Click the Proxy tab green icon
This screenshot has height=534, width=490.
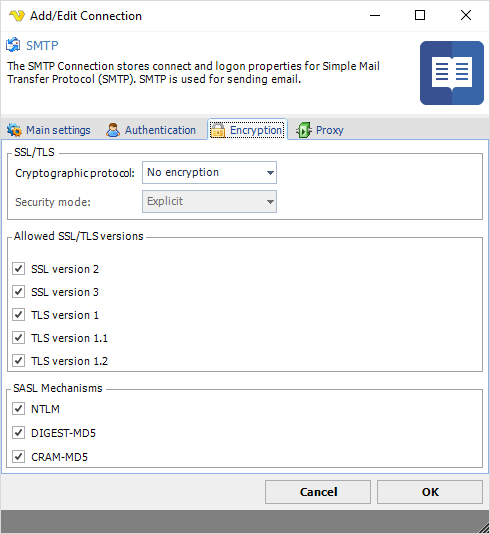click(303, 130)
